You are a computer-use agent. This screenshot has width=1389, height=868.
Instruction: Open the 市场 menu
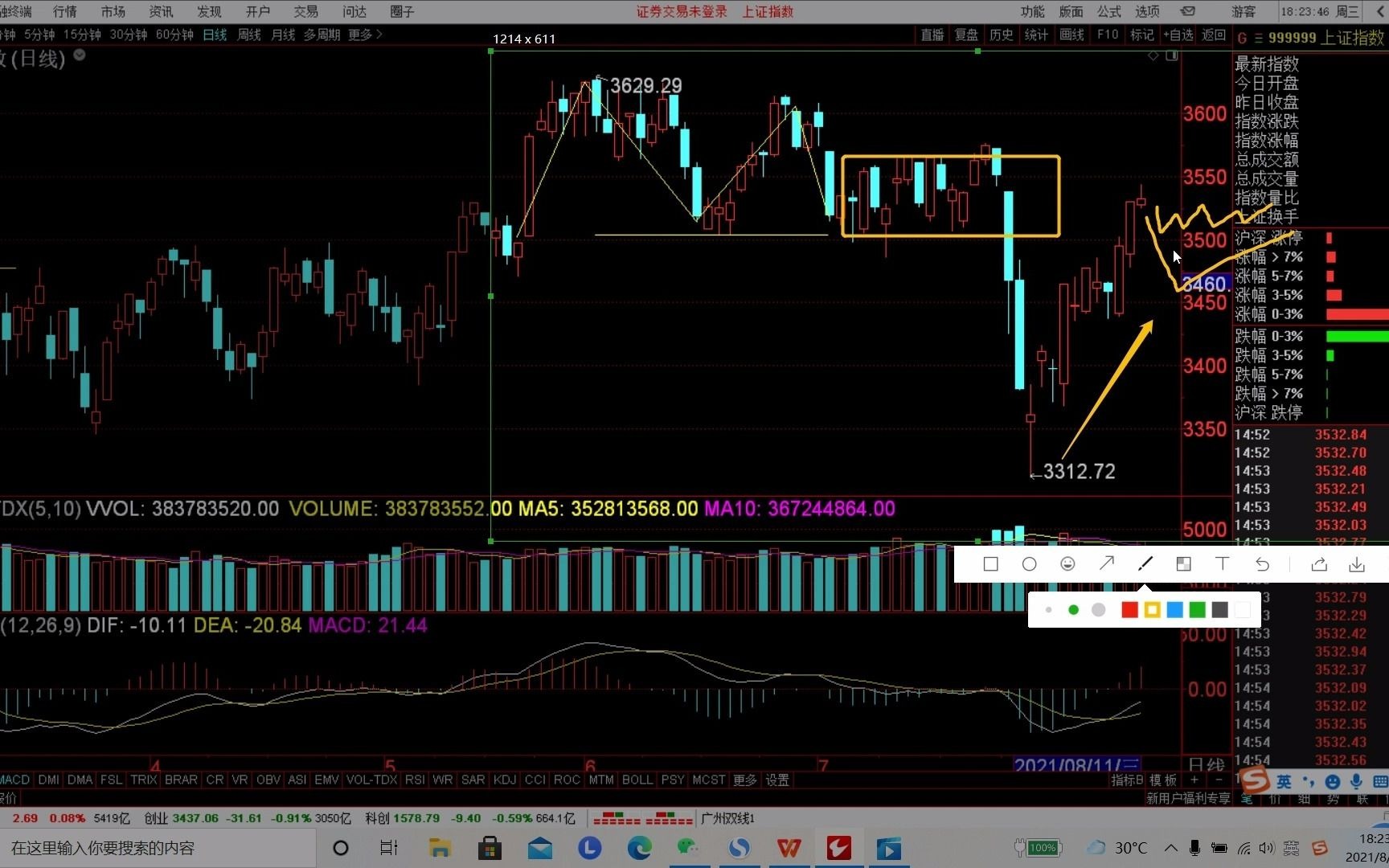click(x=113, y=11)
